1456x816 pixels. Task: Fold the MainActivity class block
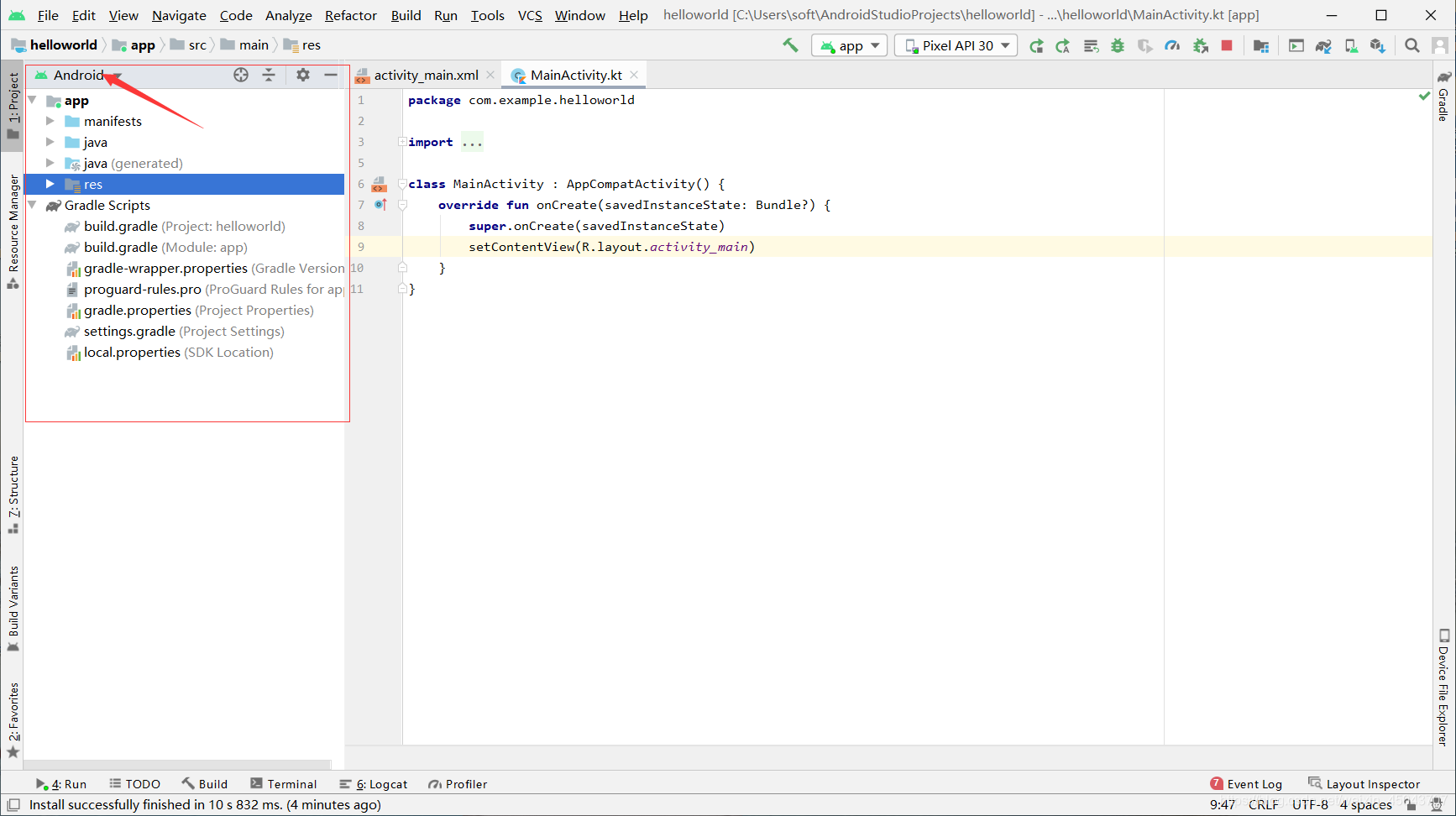(x=402, y=184)
